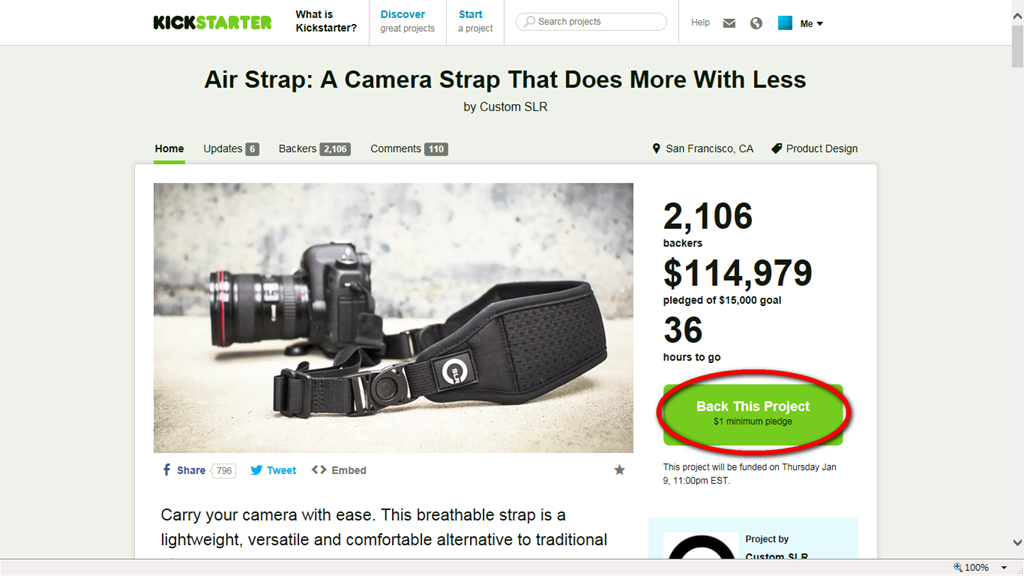Open the Backers tab
Image resolution: width=1024 pixels, height=576 pixels.
(314, 149)
